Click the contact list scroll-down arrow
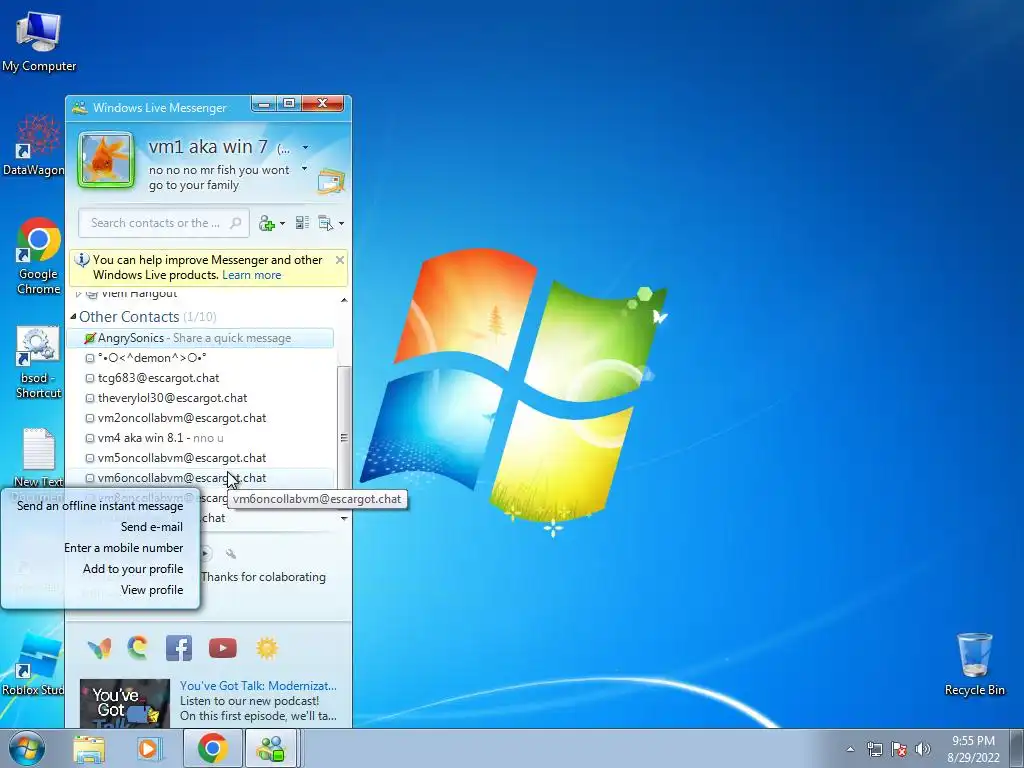The image size is (1024, 768). point(344,519)
